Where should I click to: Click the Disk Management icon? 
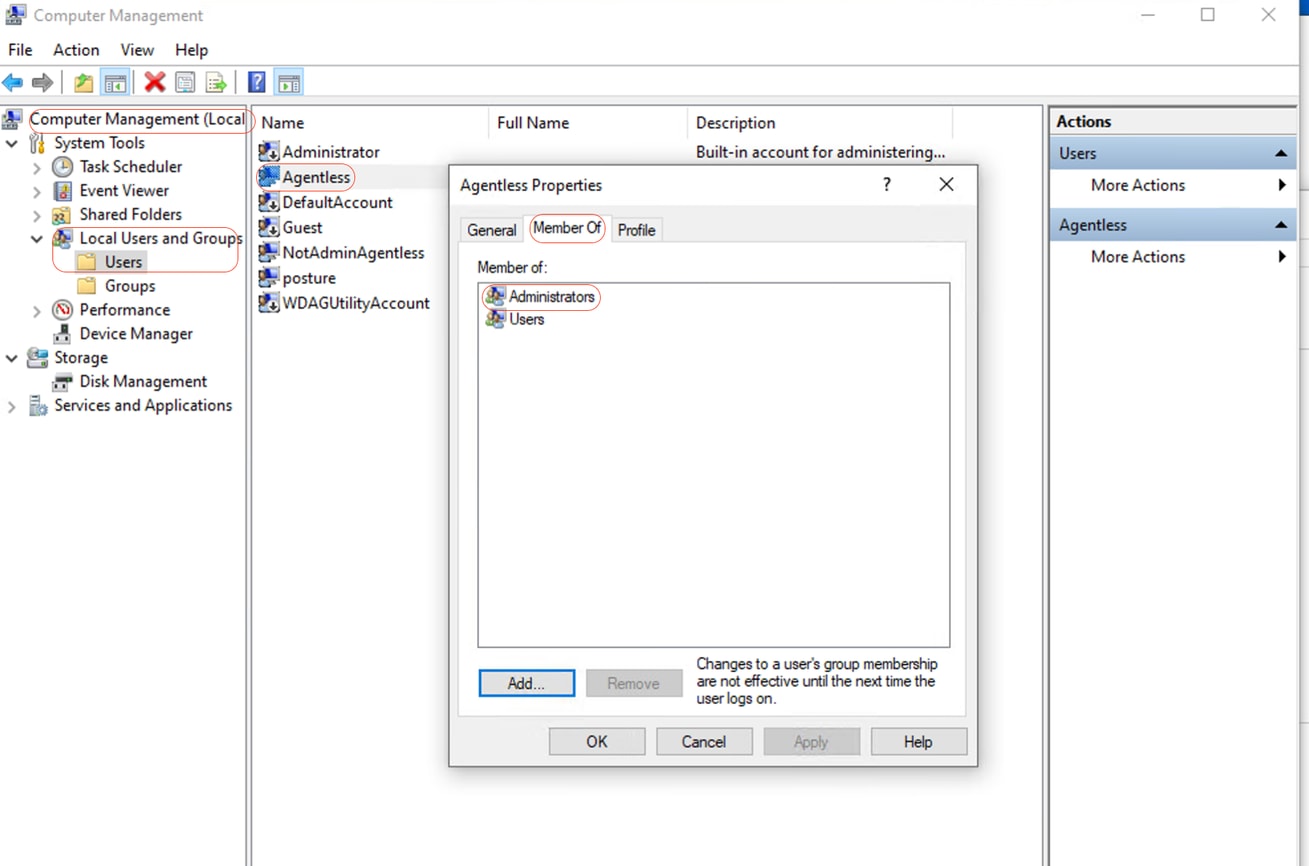(x=63, y=382)
